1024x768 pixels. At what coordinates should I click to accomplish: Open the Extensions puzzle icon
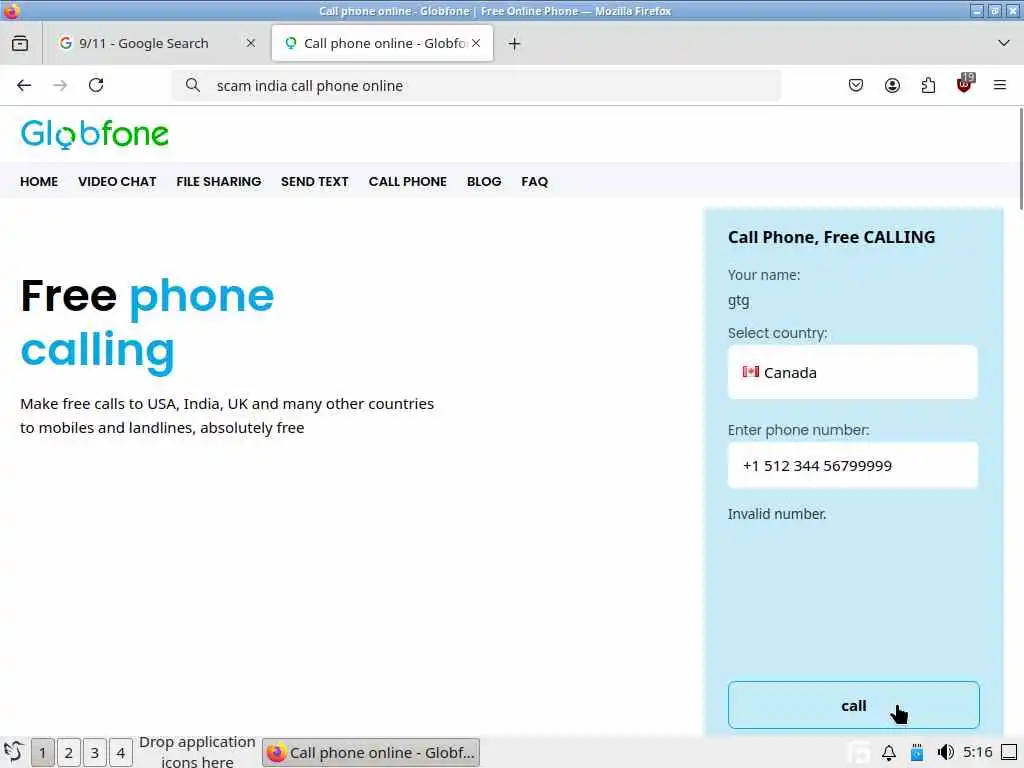(x=928, y=86)
